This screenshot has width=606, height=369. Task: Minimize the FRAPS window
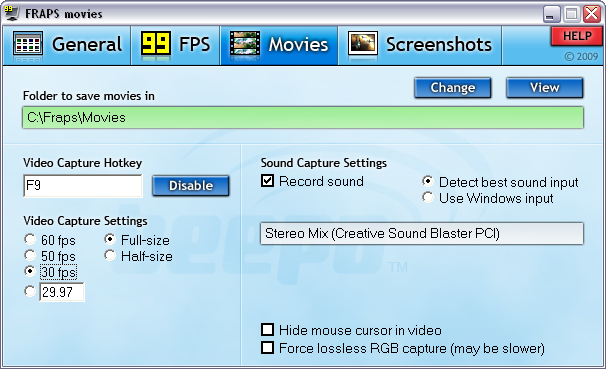click(x=552, y=14)
